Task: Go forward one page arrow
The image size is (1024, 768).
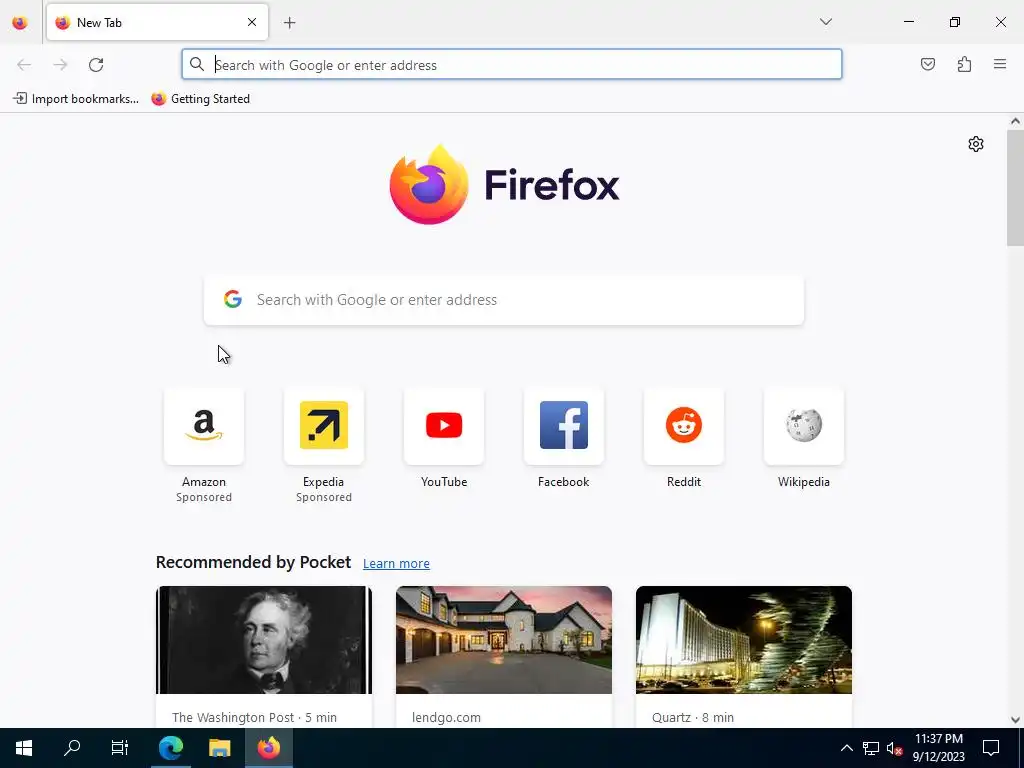Action: point(60,65)
